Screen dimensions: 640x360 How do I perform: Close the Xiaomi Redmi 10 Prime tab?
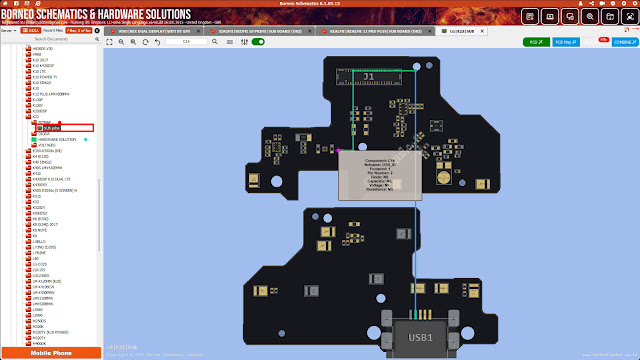coord(310,31)
